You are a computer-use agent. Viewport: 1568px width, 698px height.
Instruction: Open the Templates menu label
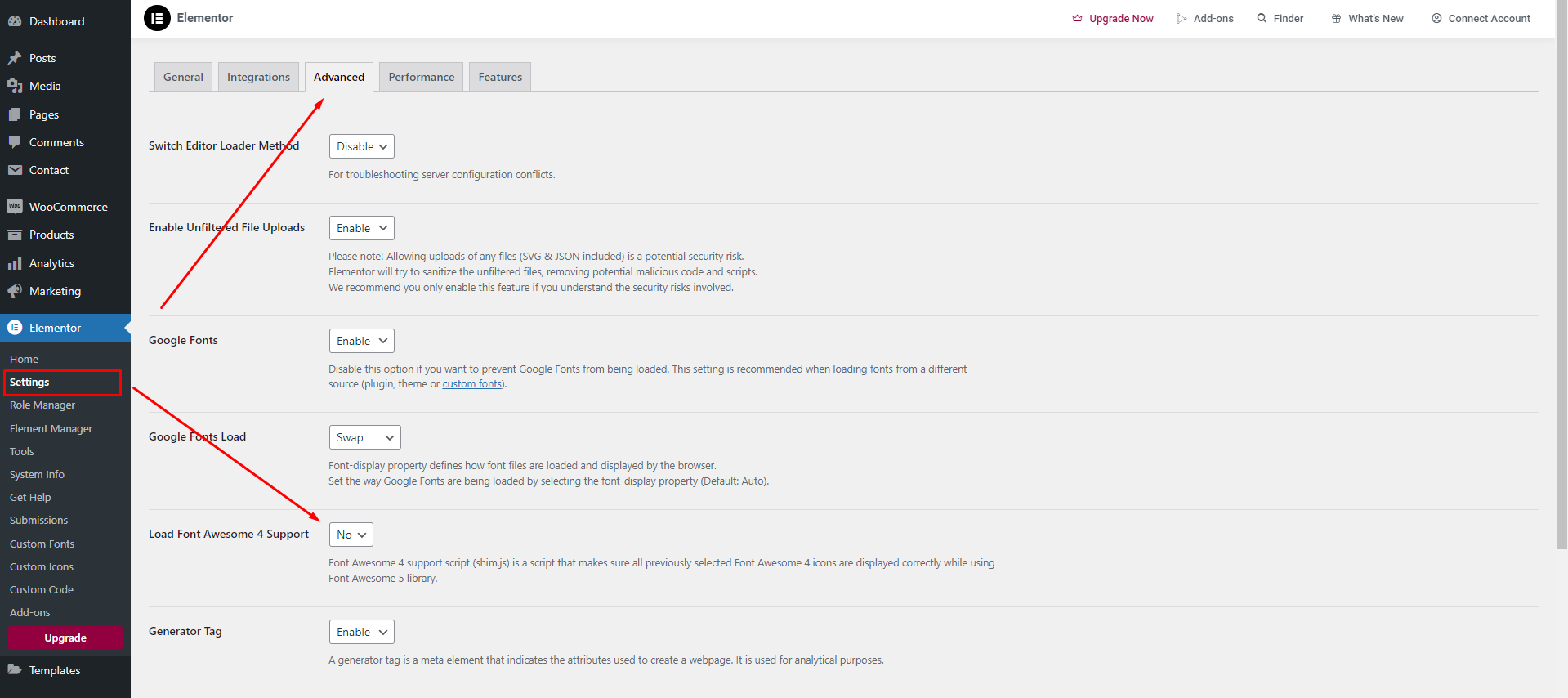55,670
